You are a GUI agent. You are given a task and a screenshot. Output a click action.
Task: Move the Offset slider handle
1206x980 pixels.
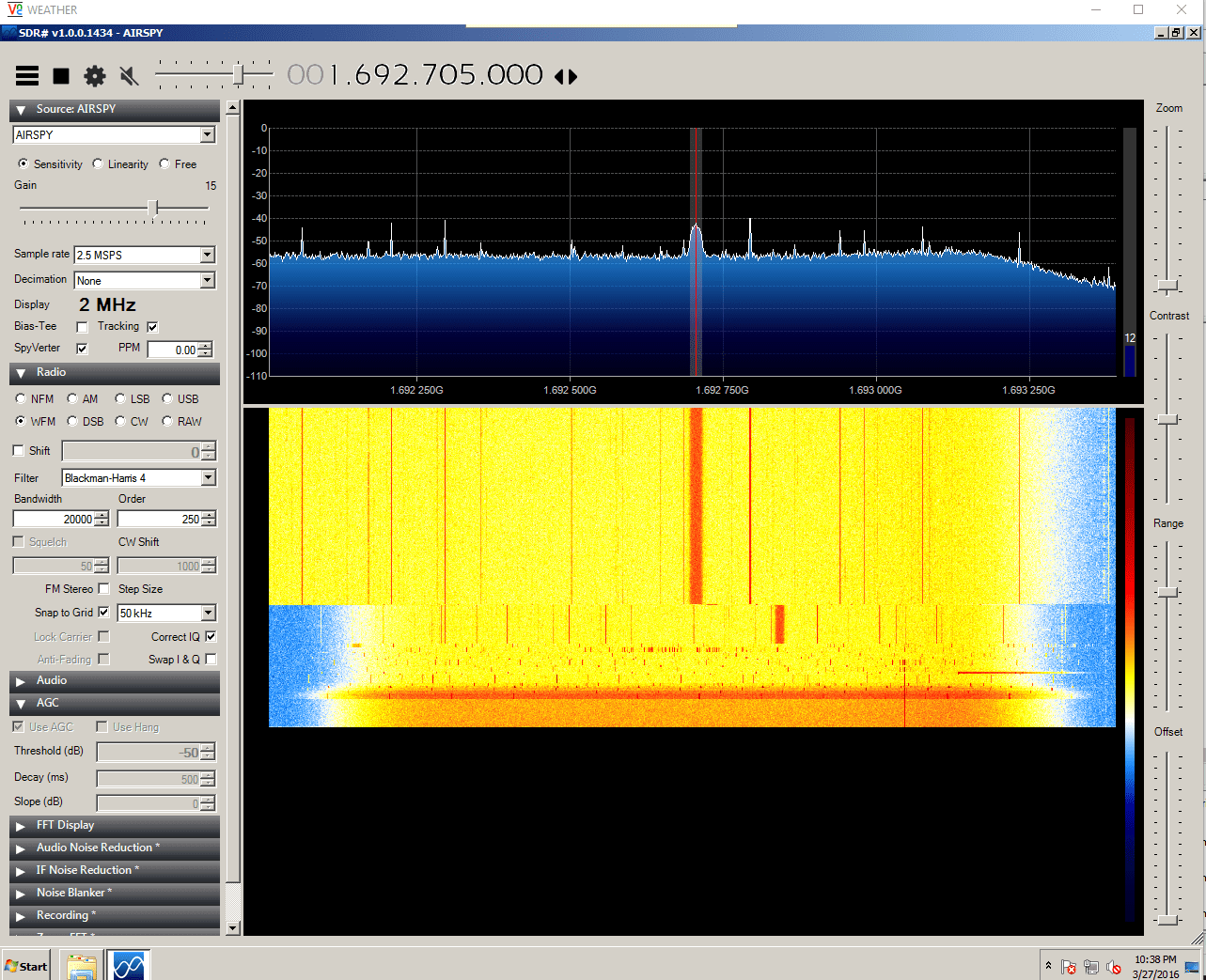click(x=1167, y=919)
